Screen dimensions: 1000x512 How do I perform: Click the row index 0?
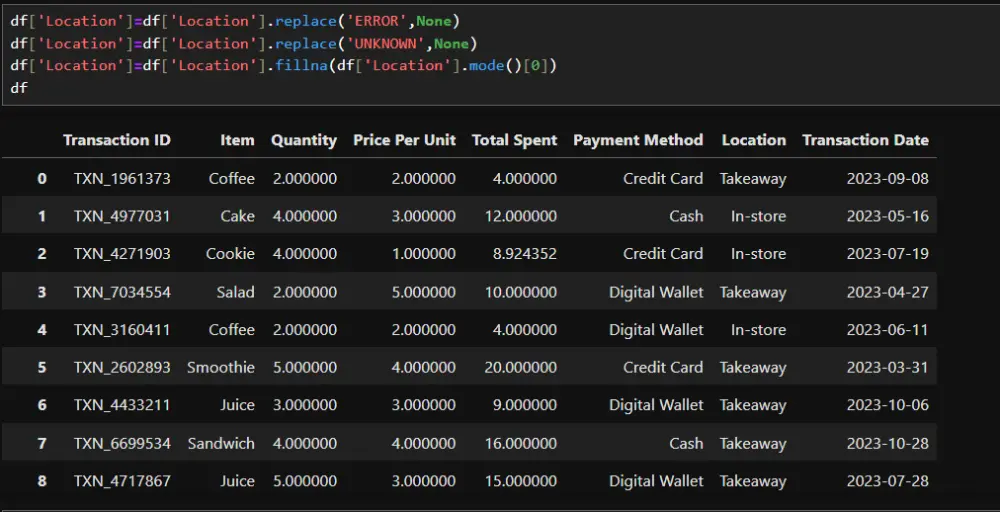click(42, 179)
